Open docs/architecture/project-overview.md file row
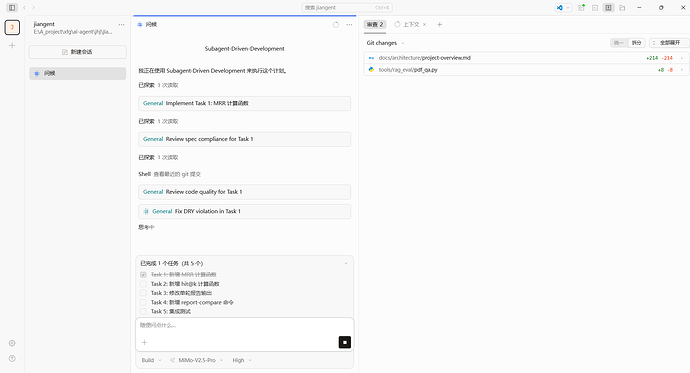The image size is (690, 373). (526, 58)
